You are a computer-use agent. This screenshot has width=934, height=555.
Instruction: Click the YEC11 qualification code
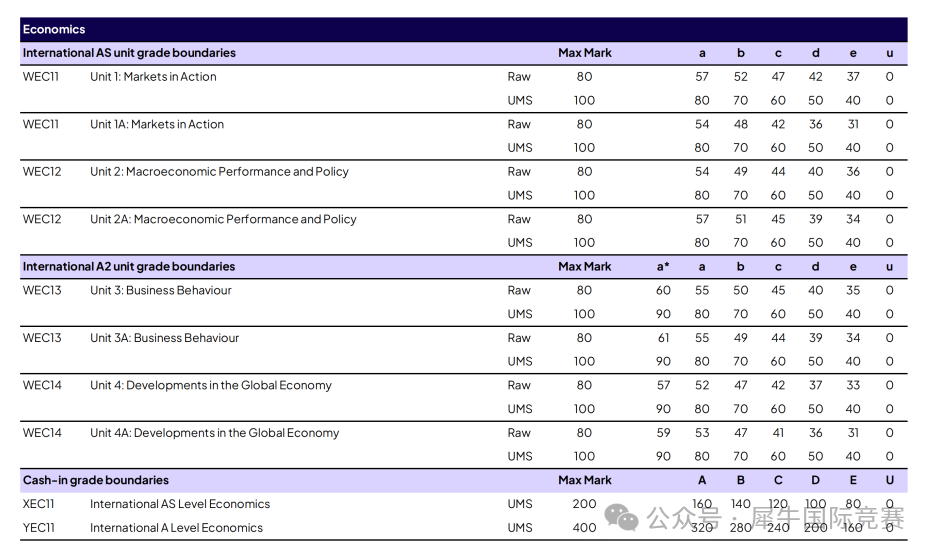click(39, 528)
